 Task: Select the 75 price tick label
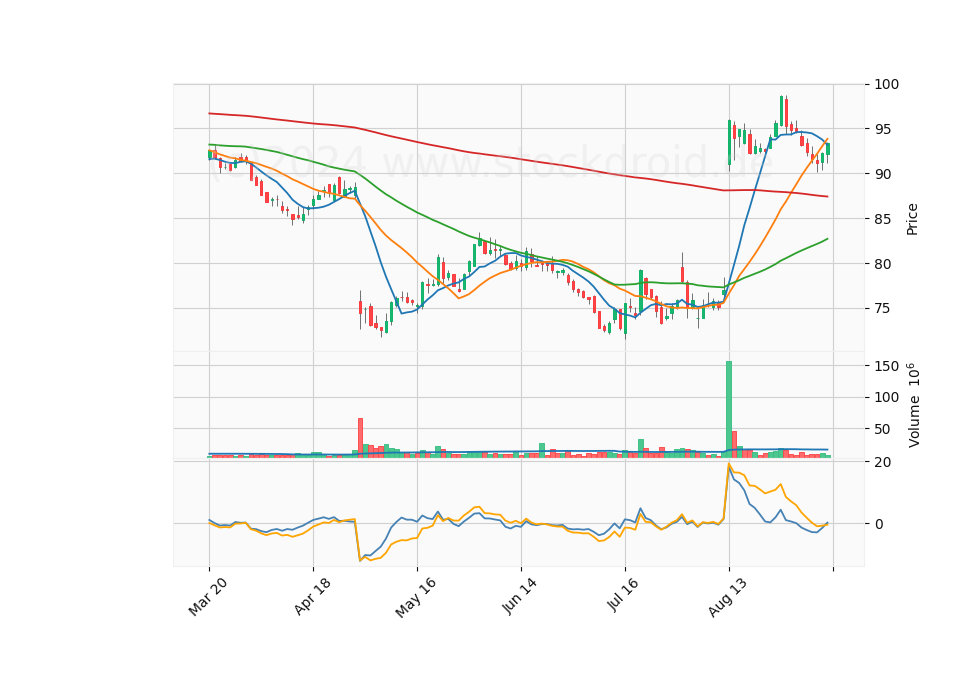pyautogui.click(x=883, y=309)
